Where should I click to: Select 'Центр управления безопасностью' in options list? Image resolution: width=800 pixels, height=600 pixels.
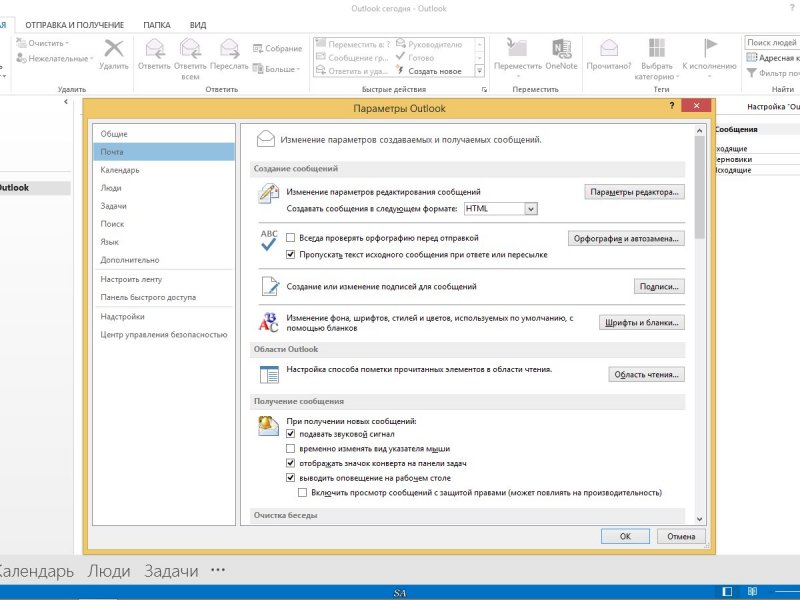(x=164, y=335)
